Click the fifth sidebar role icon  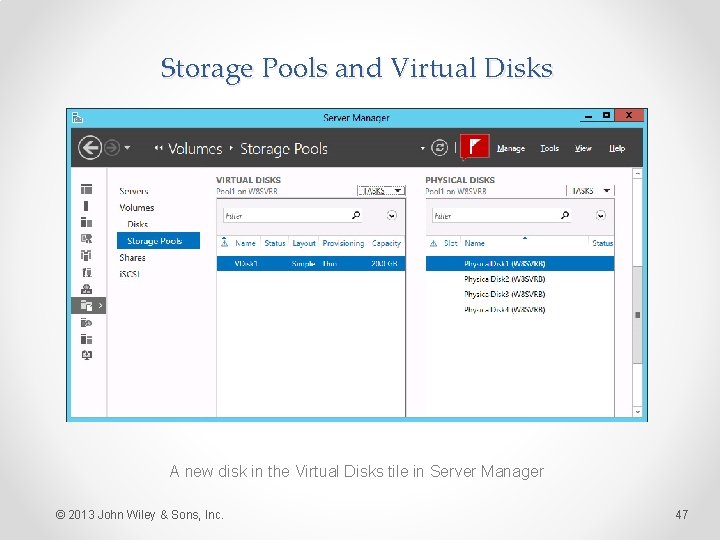(86, 255)
